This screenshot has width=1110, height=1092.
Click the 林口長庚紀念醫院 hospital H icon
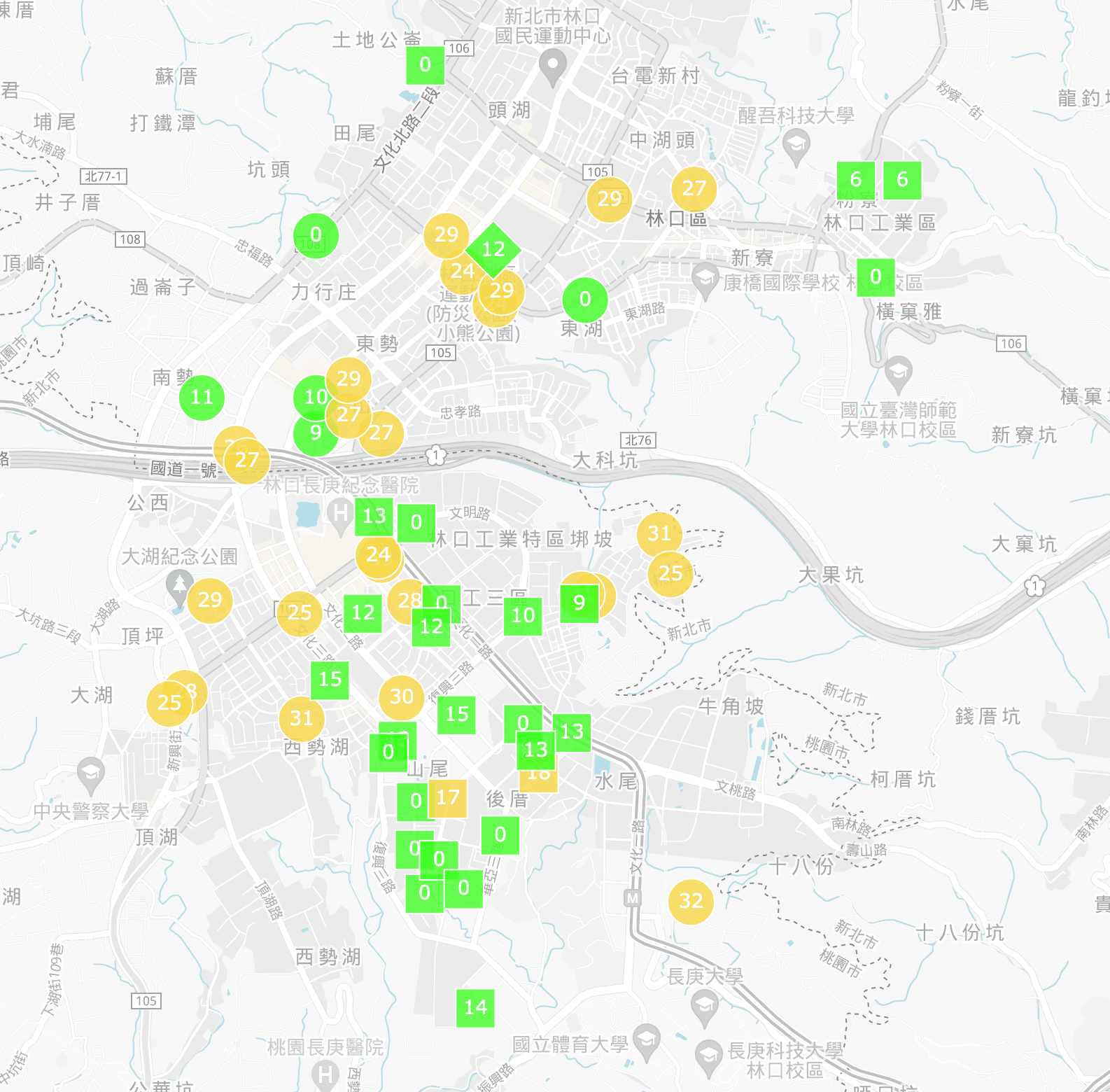coord(341,516)
